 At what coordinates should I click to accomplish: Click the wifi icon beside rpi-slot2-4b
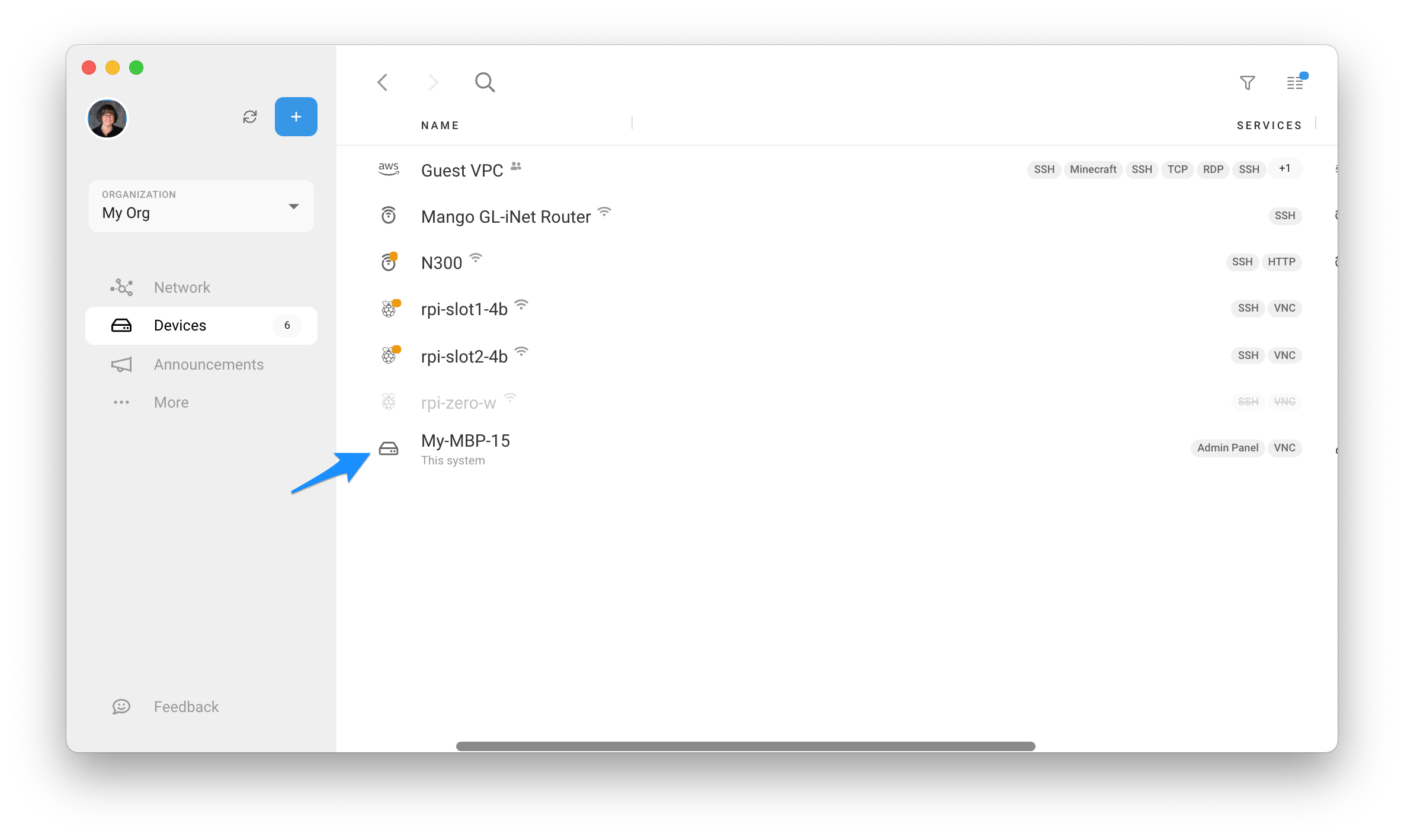(521, 351)
